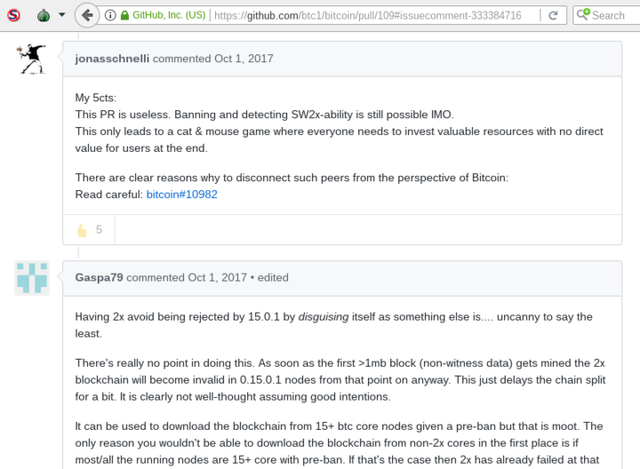The image size is (640, 469).
Task: Open the Tor button dropdown arrow
Action: [x=62, y=15]
